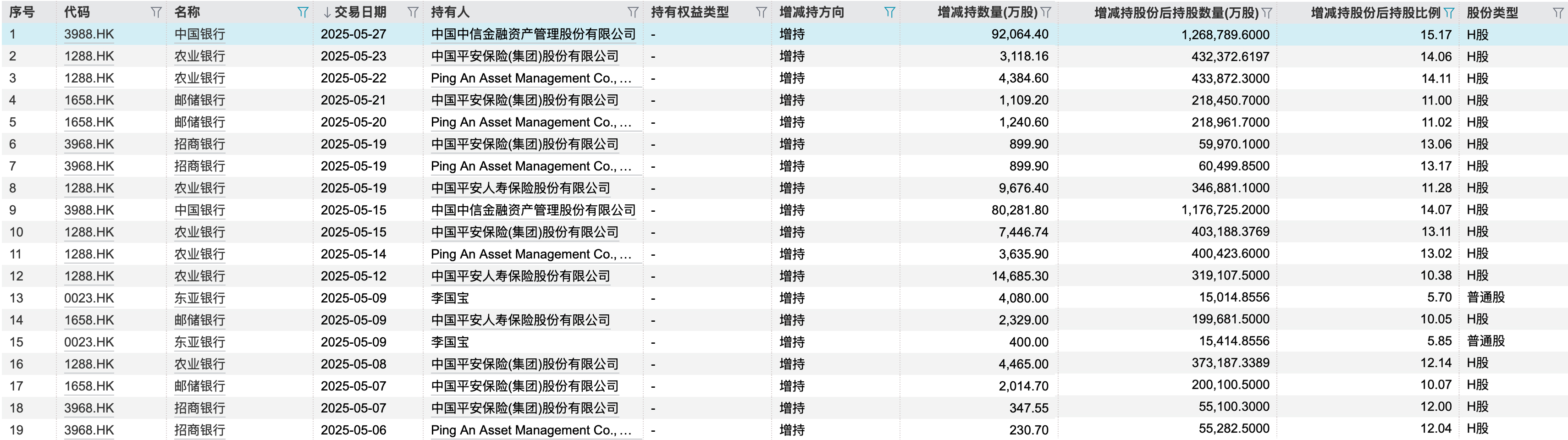Open 邮储银行 name link in row 5
1568x440 pixels.
coord(199,122)
